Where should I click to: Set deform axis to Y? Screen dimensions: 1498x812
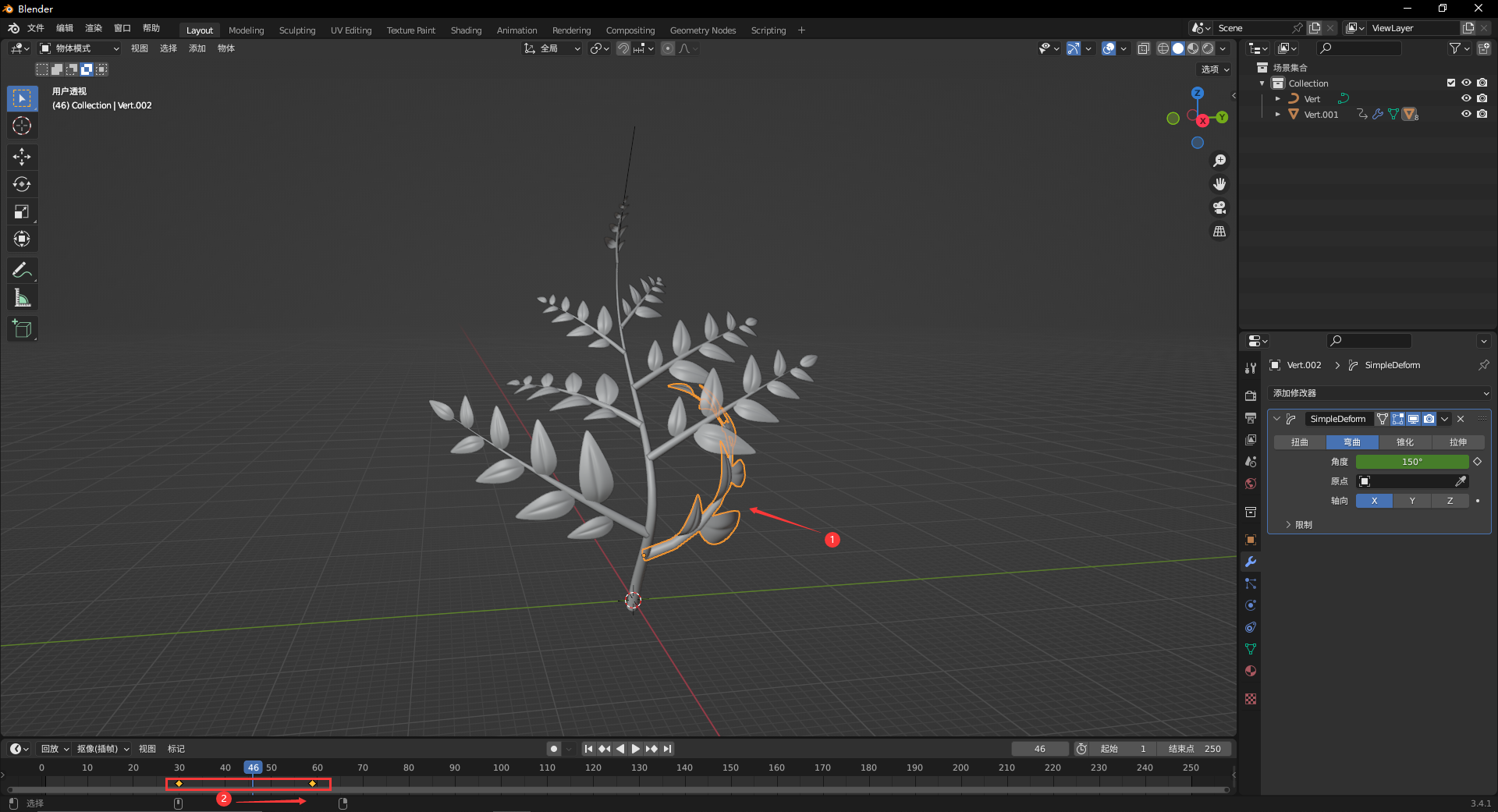click(x=1412, y=501)
